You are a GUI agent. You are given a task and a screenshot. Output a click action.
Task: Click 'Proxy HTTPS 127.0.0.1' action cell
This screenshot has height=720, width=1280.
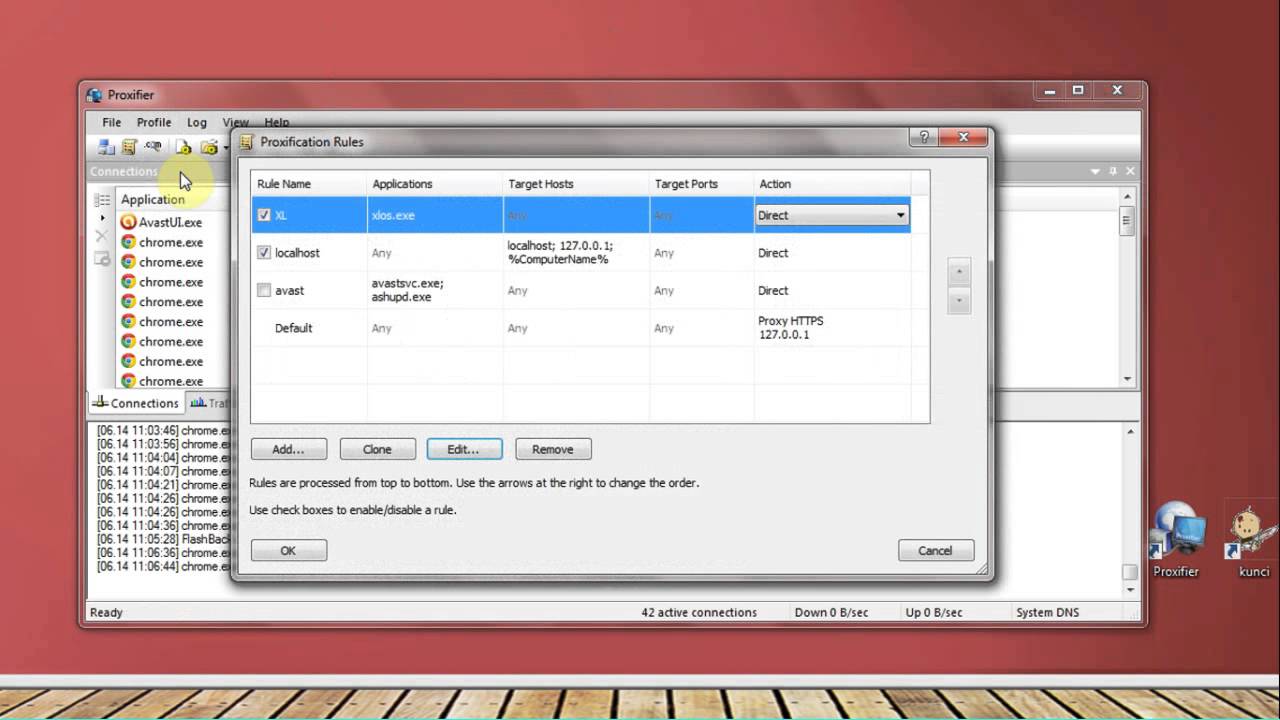pos(832,328)
